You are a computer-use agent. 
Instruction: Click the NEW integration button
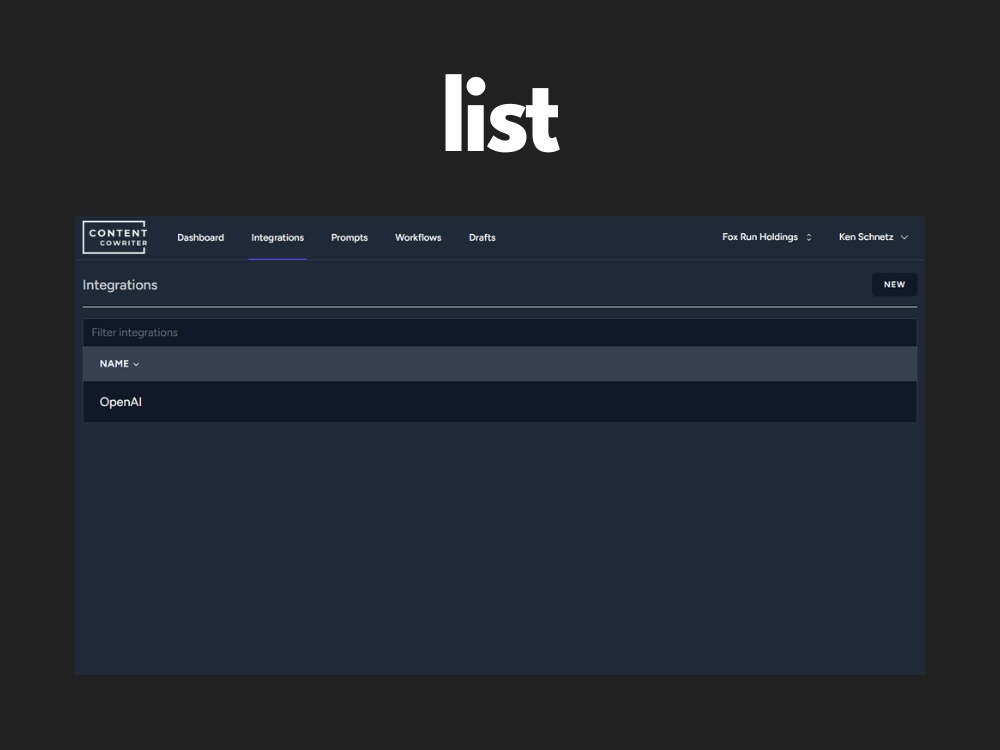click(x=894, y=284)
